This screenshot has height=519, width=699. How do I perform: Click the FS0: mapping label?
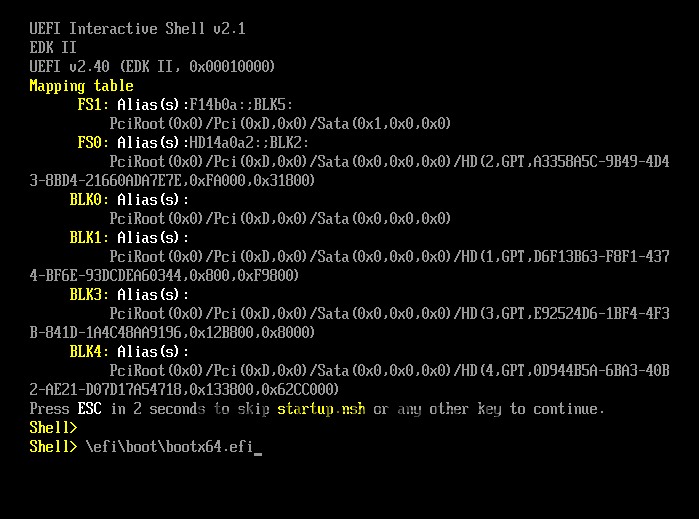click(x=94, y=143)
